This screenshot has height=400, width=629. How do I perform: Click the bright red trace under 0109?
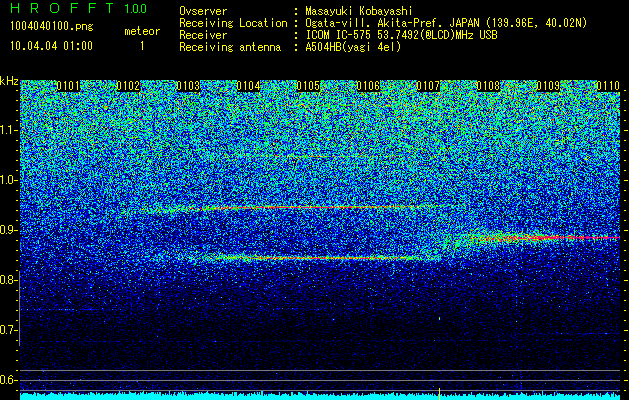(x=546, y=238)
